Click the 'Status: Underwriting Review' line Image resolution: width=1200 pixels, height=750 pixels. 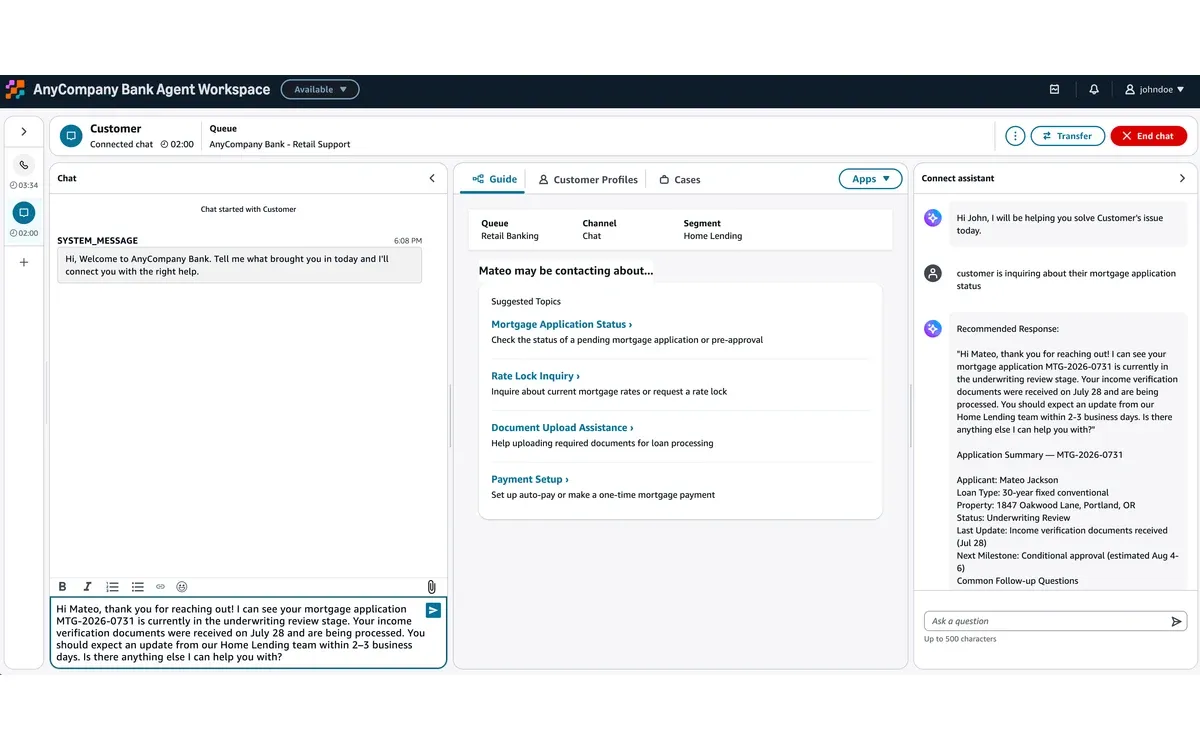1013,518
